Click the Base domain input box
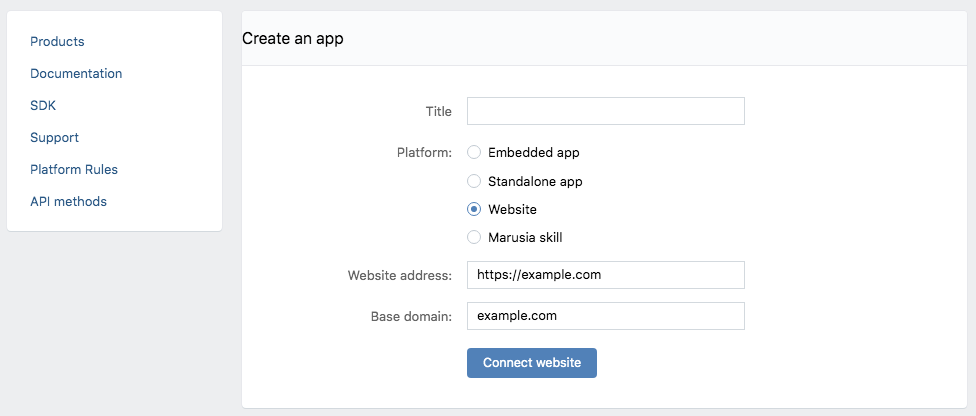This screenshot has width=976, height=416. click(x=606, y=316)
